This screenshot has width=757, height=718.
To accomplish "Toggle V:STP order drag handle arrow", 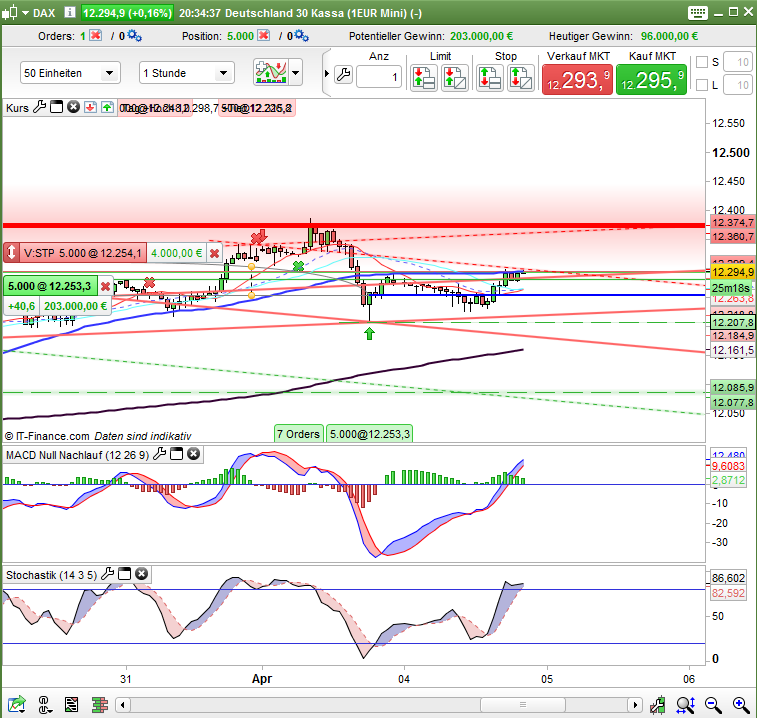I will (12, 253).
